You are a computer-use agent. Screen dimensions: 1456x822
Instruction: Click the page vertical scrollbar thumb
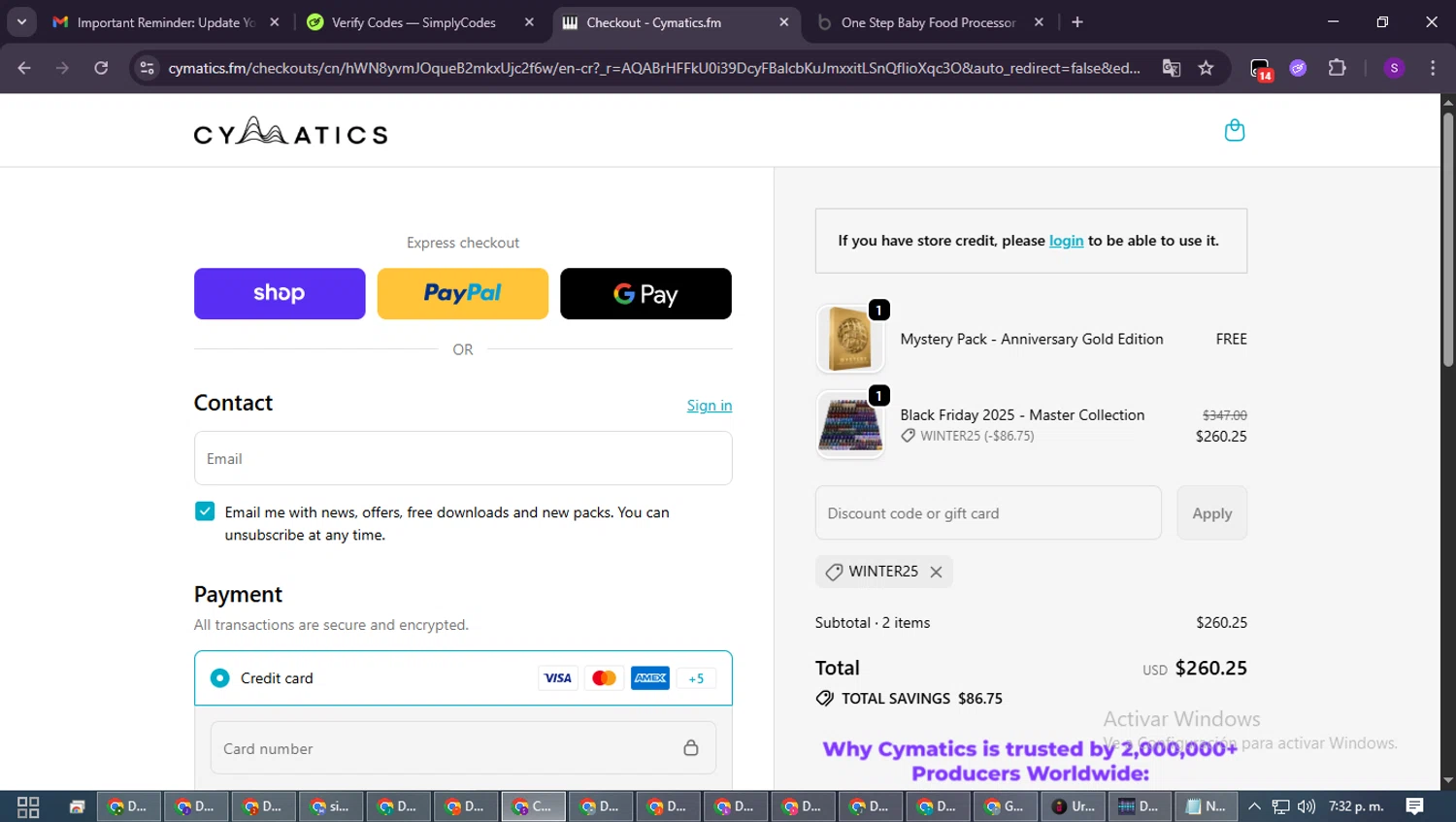[x=1448, y=239]
